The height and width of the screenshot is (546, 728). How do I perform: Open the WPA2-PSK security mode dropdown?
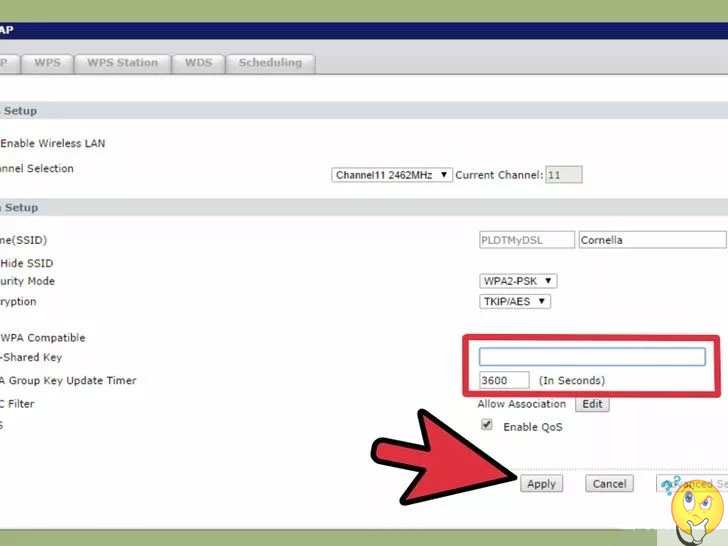[x=518, y=281]
